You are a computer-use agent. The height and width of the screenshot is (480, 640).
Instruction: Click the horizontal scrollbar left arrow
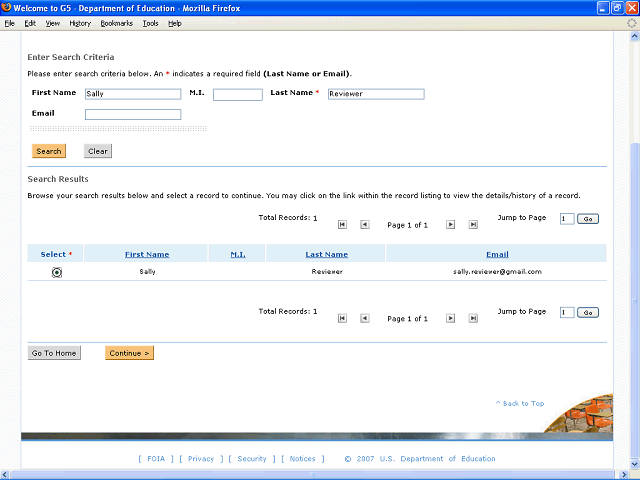click(4, 475)
